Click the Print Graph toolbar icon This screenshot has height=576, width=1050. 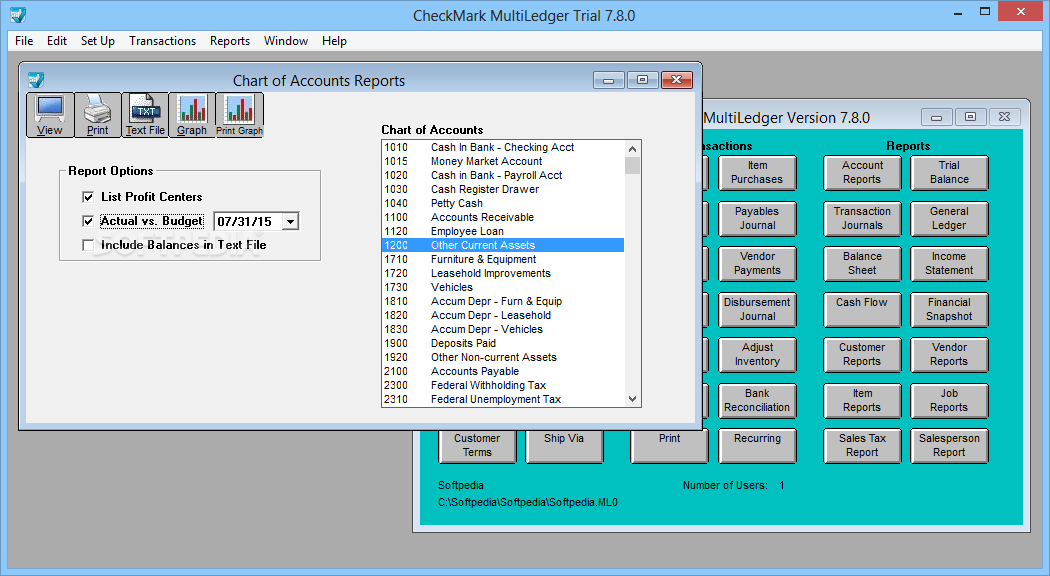pyautogui.click(x=240, y=115)
